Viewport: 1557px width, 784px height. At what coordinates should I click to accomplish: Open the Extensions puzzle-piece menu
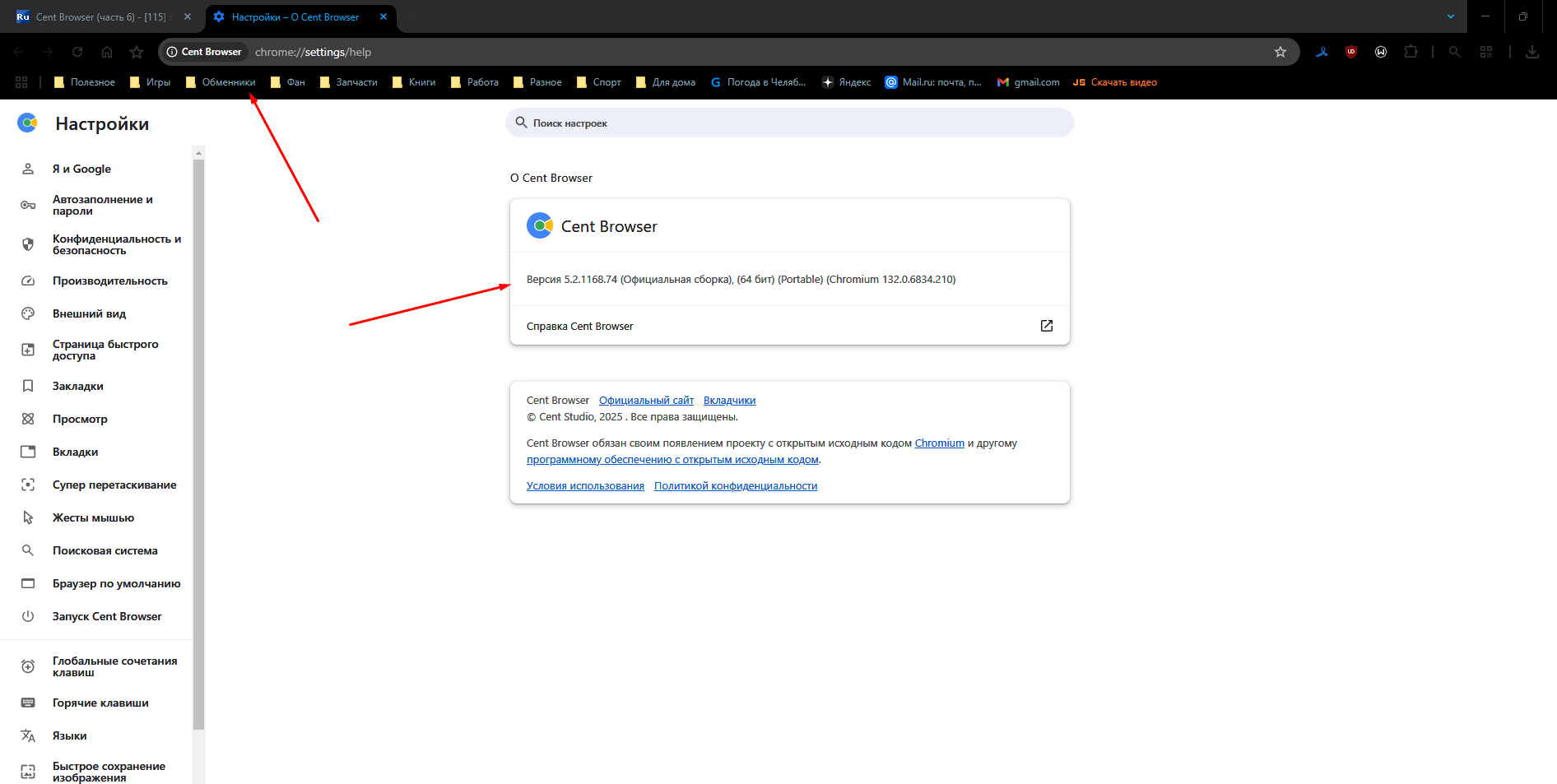[x=1411, y=52]
